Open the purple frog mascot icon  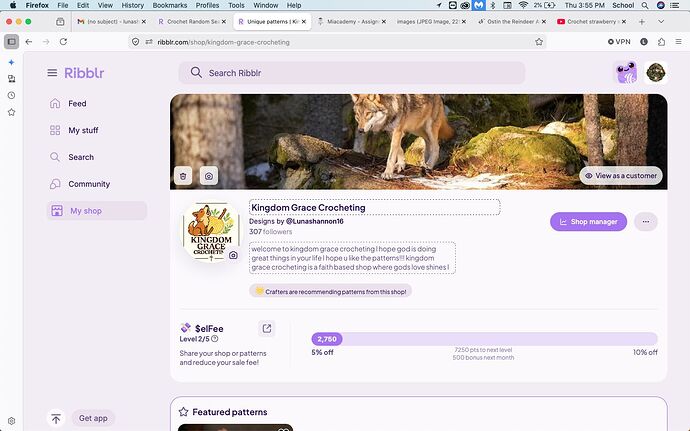tap(626, 73)
